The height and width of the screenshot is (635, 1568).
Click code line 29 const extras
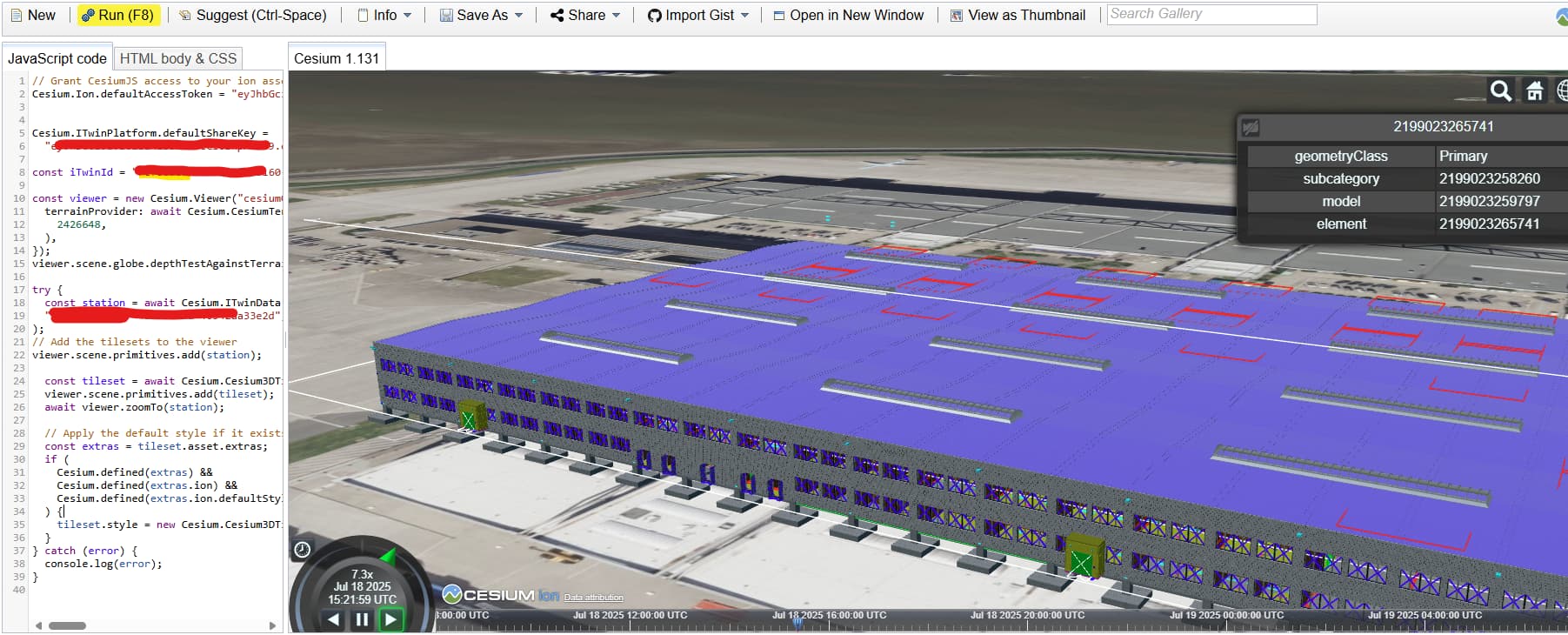(157, 446)
